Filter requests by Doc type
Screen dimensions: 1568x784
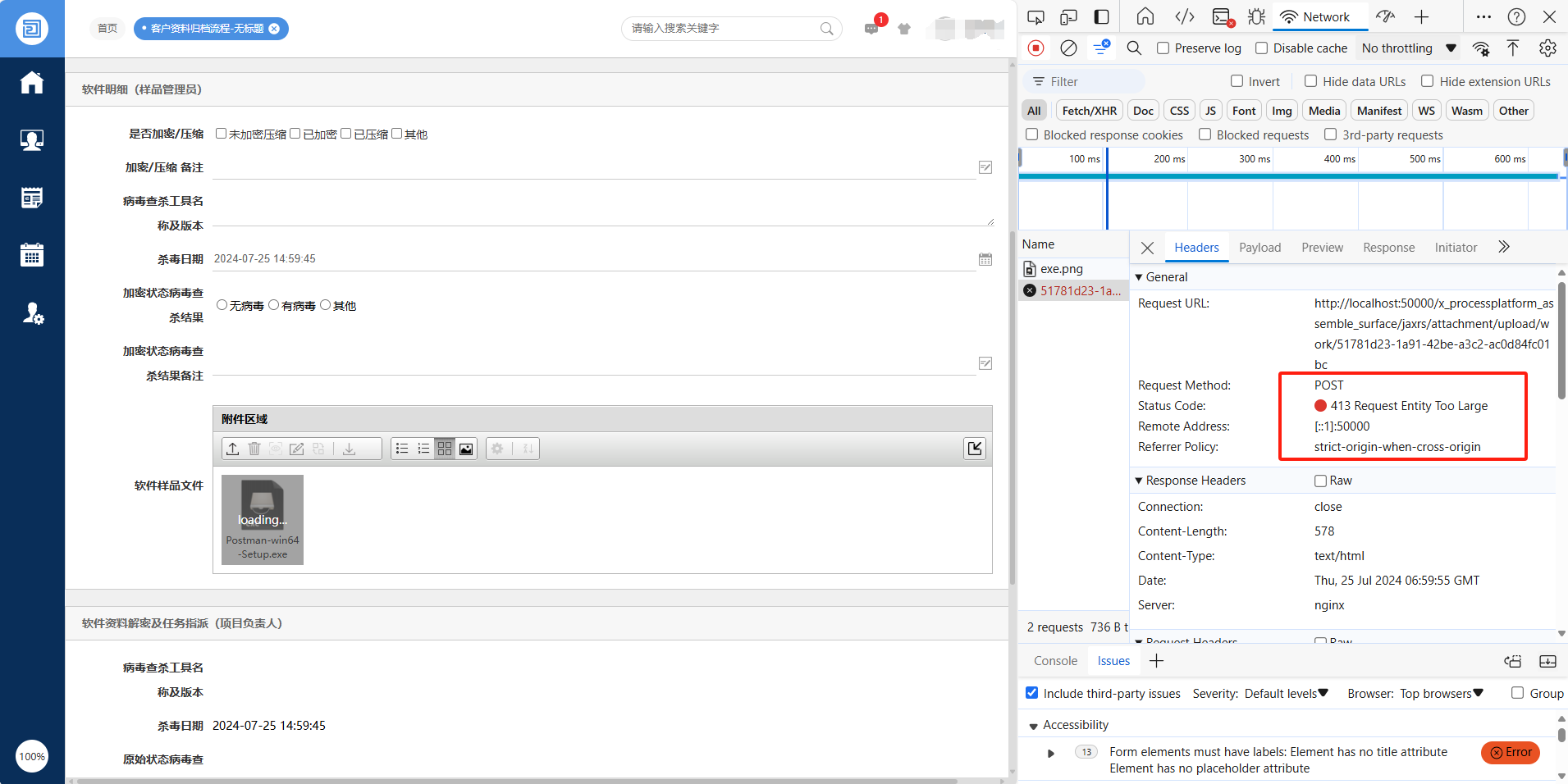click(x=1143, y=111)
